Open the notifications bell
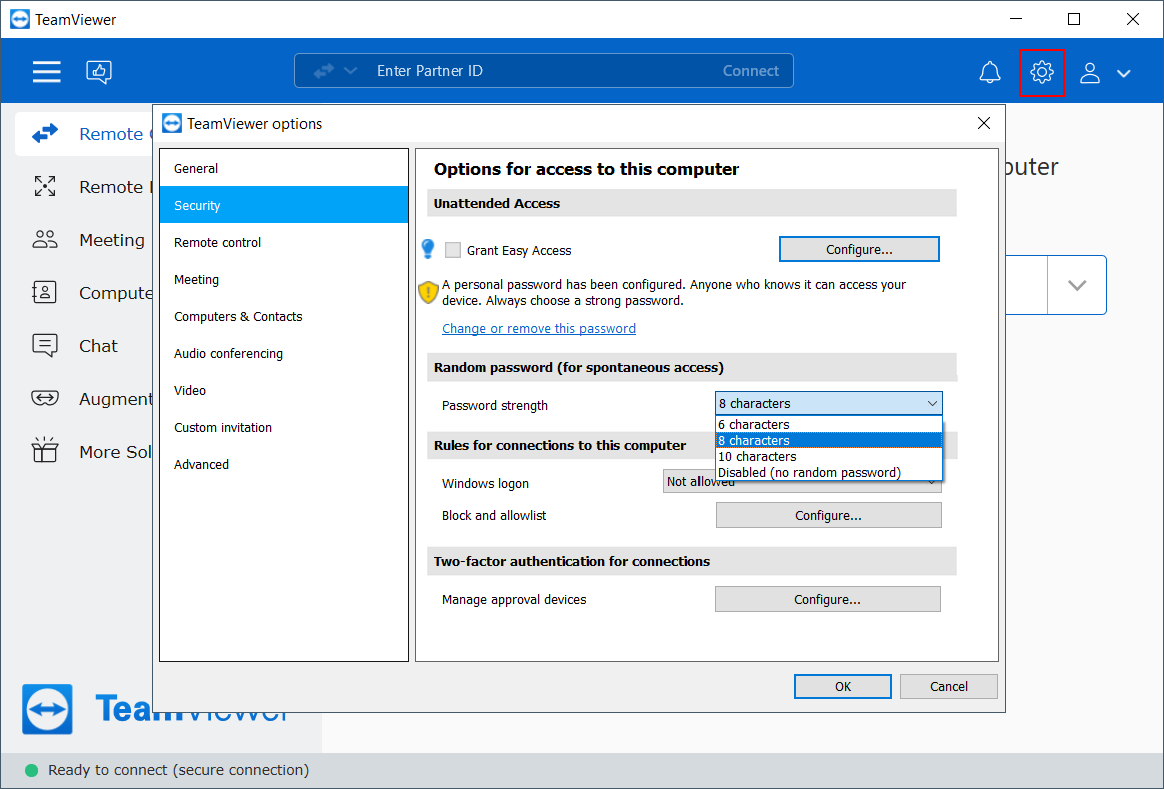Screen dimensions: 1164x789 click(x=989, y=71)
